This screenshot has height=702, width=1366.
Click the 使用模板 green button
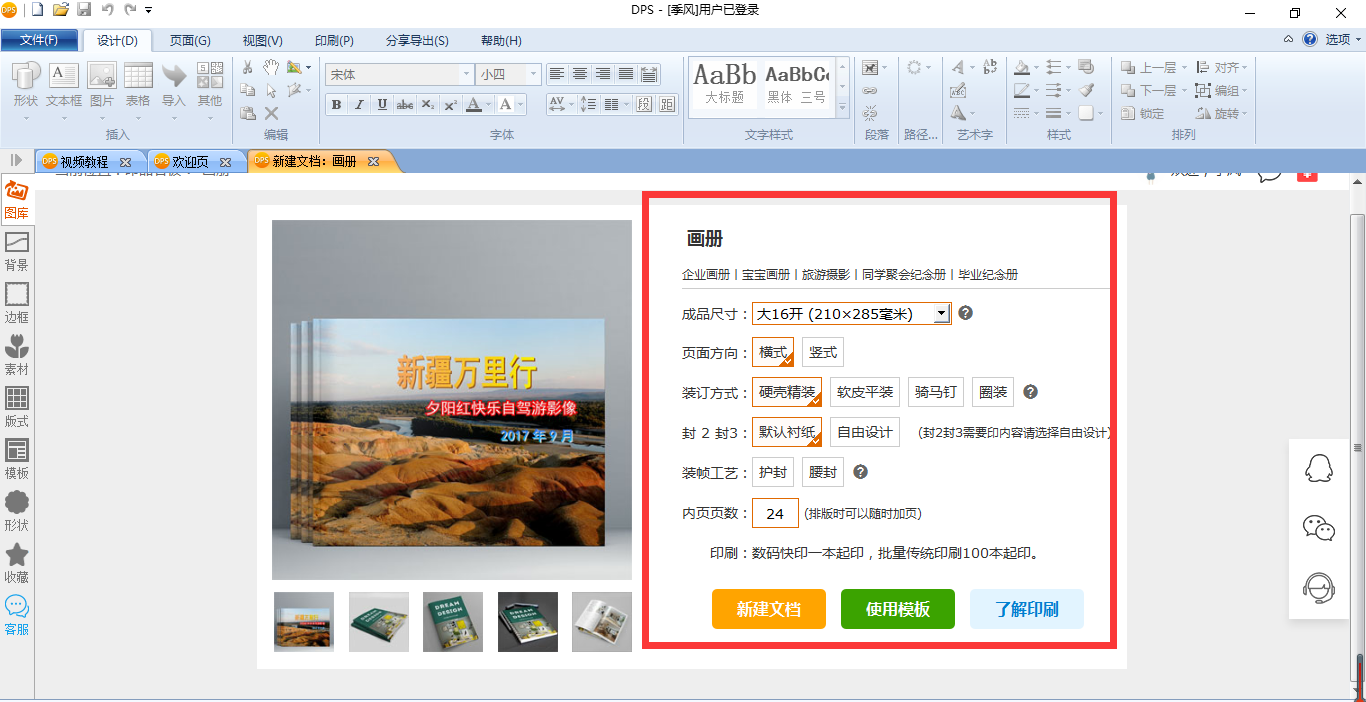pos(898,609)
